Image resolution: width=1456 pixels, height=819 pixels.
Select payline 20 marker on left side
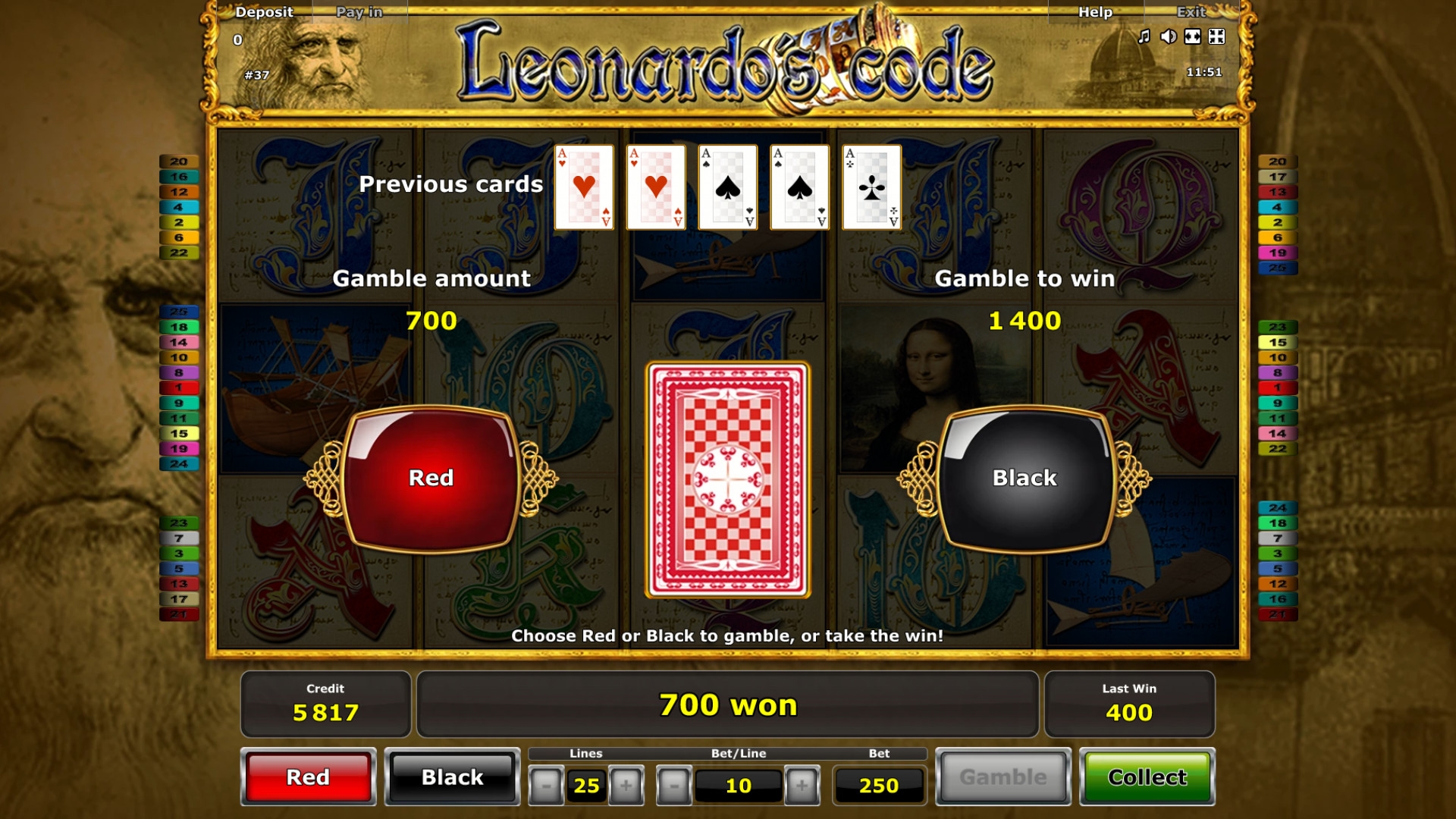179,162
